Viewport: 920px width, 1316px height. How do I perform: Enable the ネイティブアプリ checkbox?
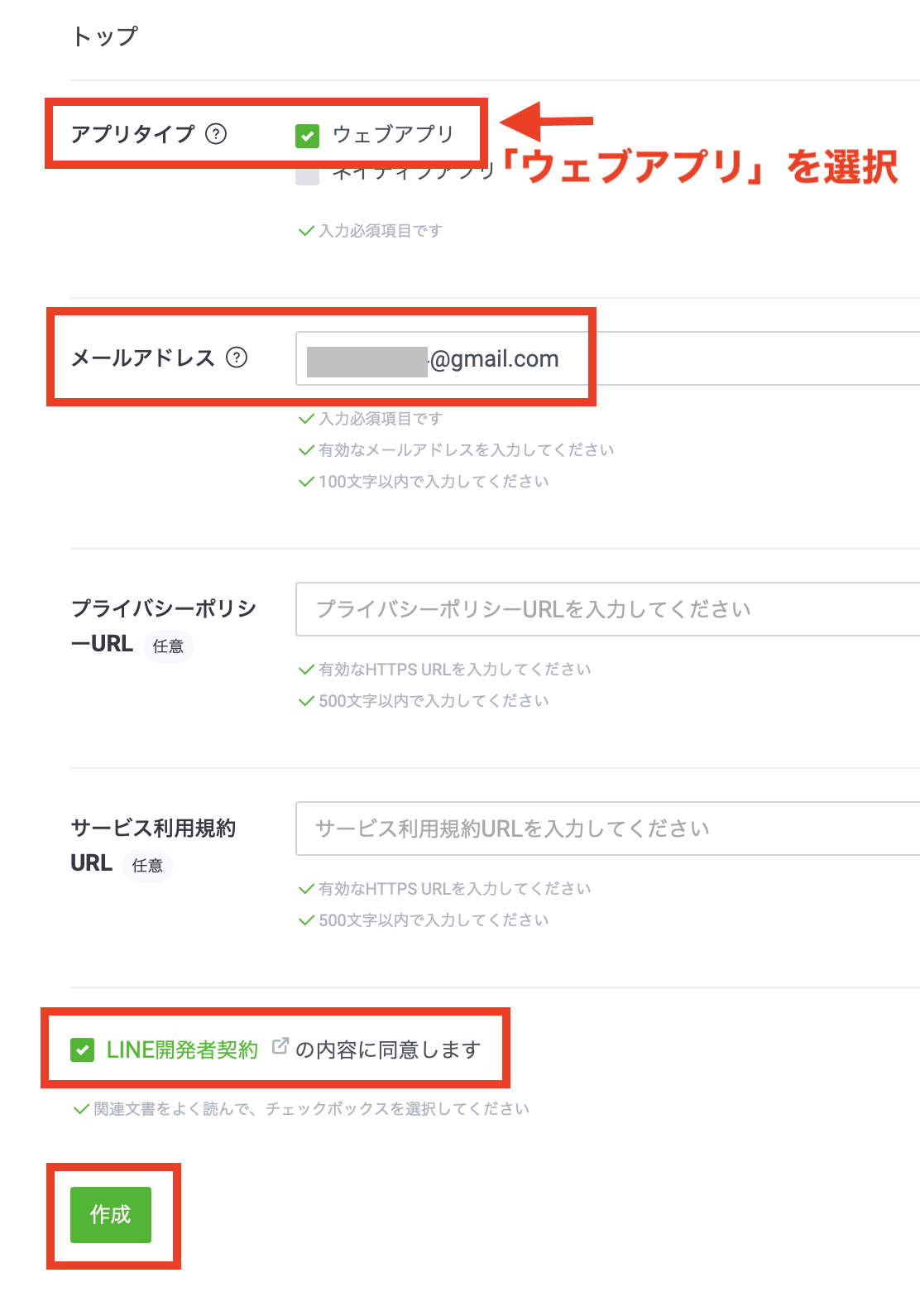coord(307,175)
